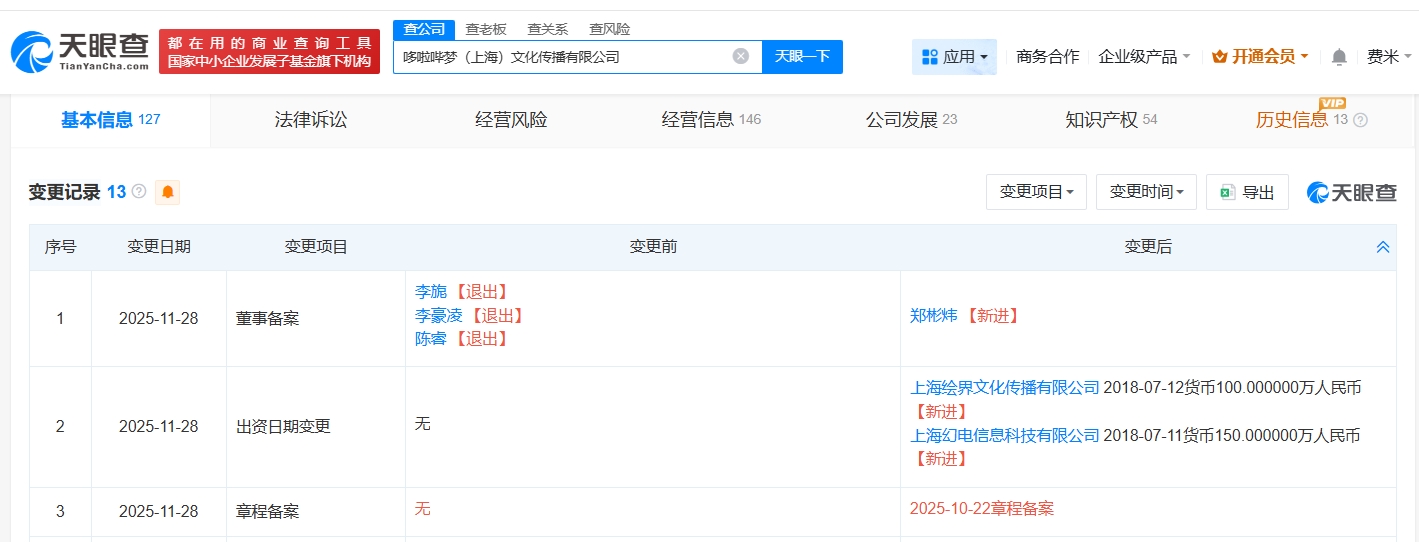This screenshot has height=542, width=1419.
Task: Click help icon next to 变更记录 13
Action: 139,191
